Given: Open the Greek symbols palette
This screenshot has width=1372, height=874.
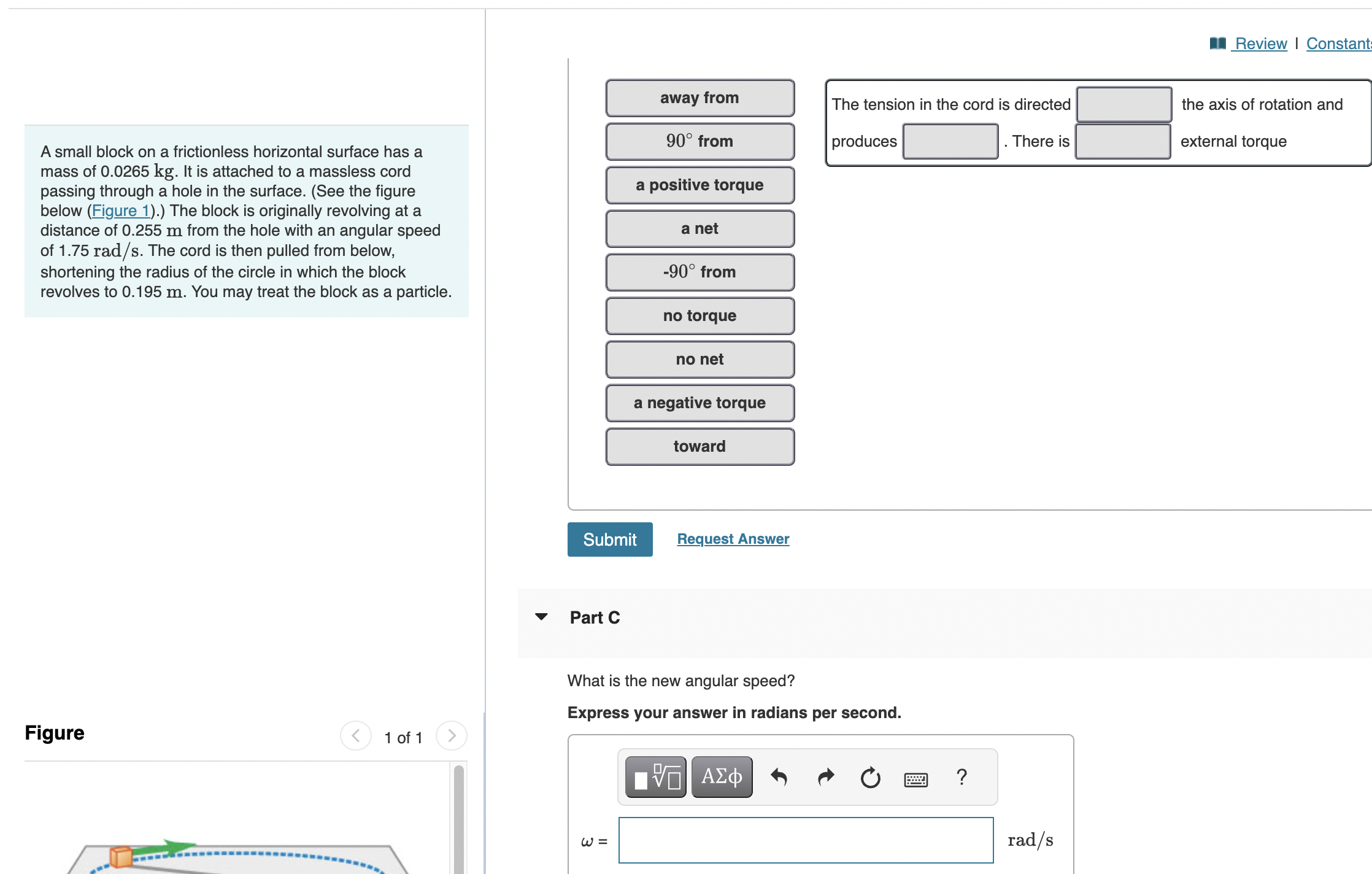Looking at the screenshot, I should point(722,777).
